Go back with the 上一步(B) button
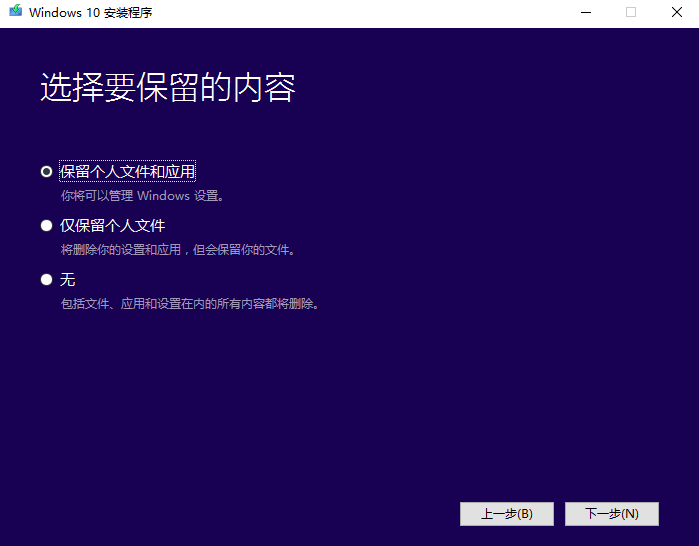This screenshot has height=546, width=699. (506, 514)
